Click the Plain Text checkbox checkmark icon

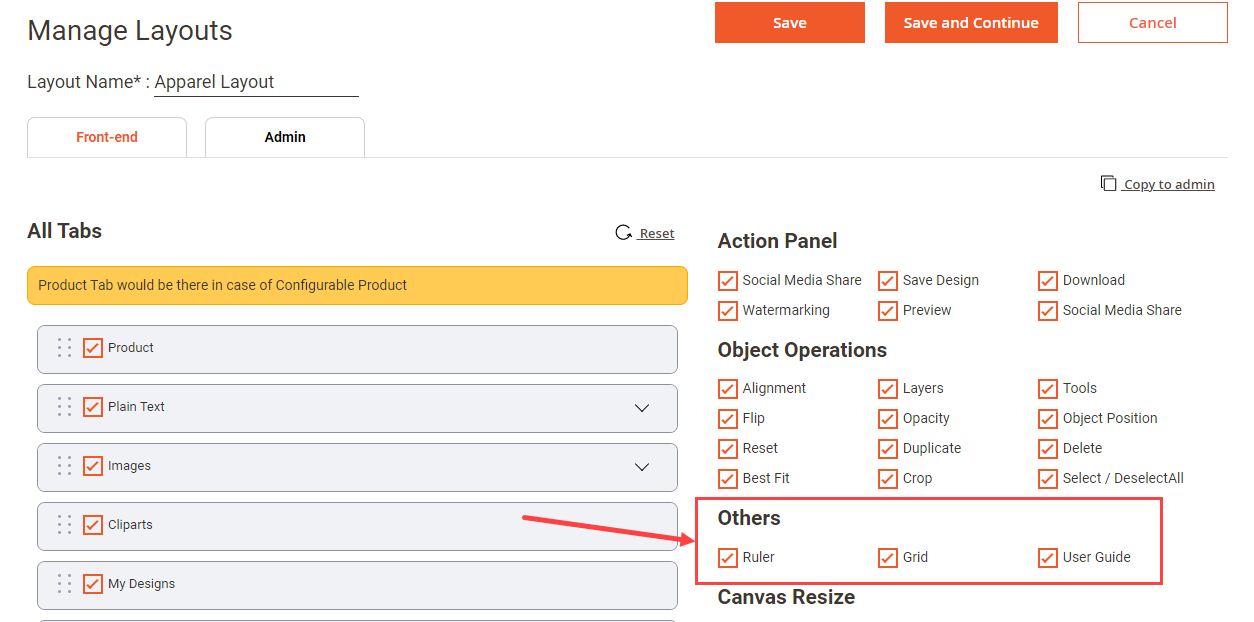pyautogui.click(x=92, y=408)
